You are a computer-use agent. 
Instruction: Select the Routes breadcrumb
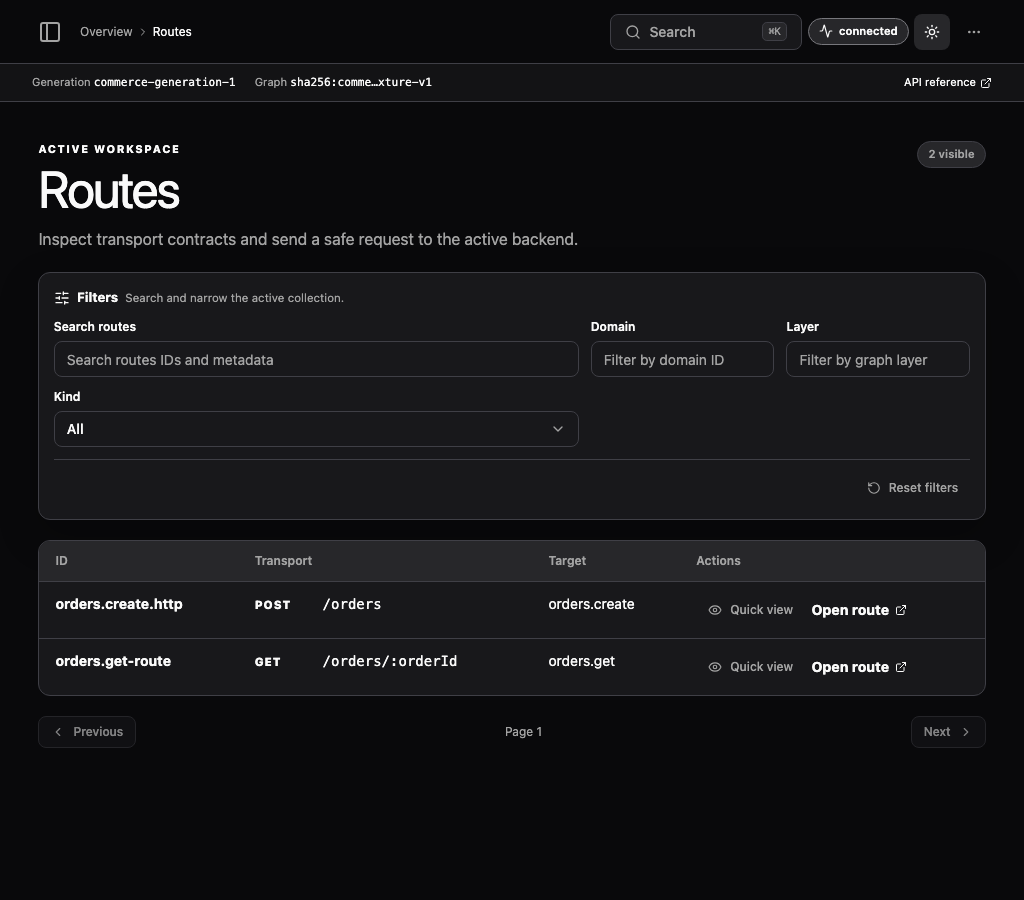click(x=172, y=32)
